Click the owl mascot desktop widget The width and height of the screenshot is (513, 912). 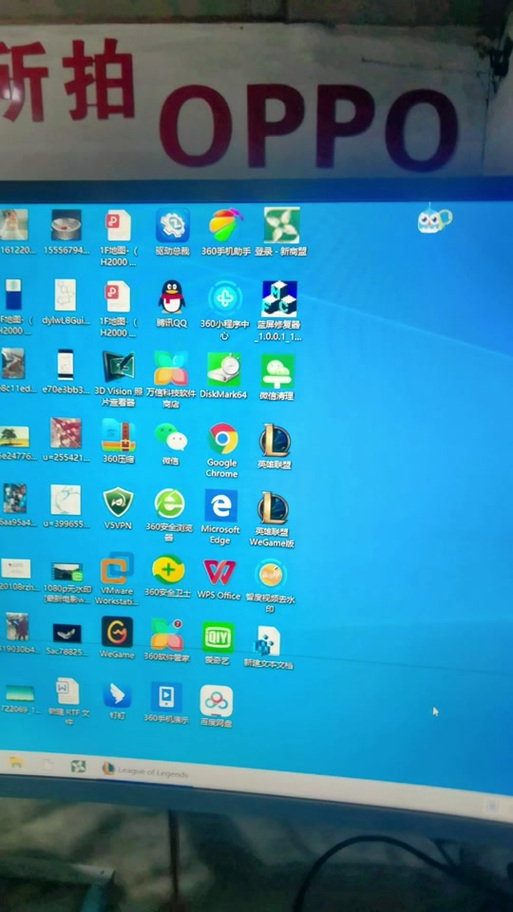[434, 218]
